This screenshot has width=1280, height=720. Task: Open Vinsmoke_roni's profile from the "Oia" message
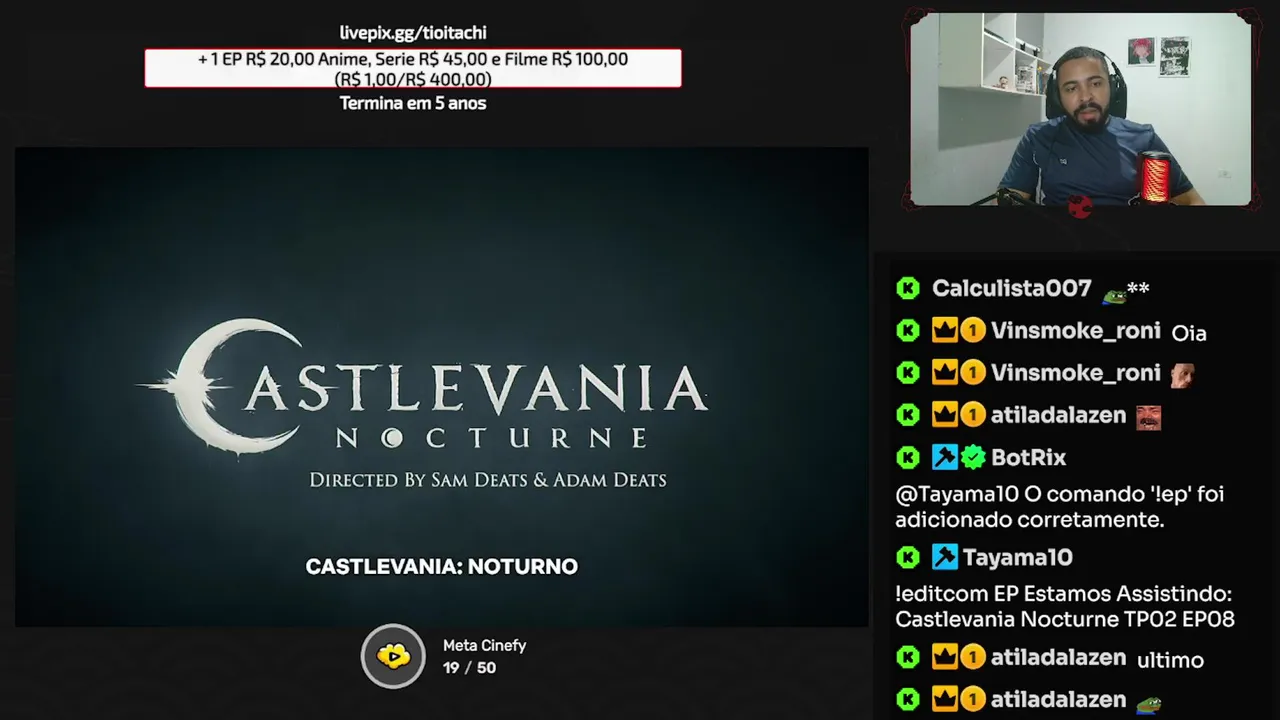point(1075,331)
